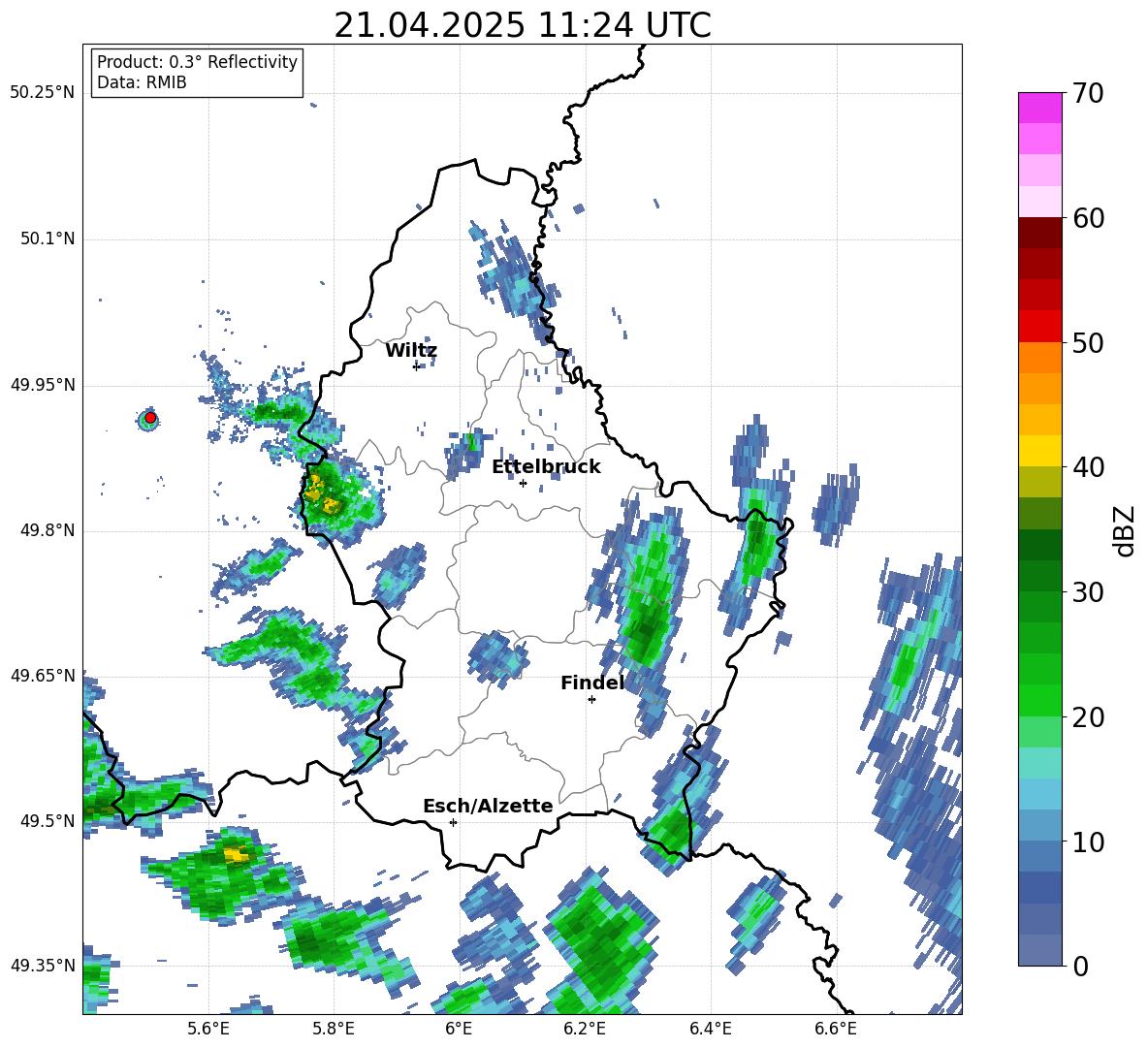Viewport: 1148px width, 1048px height.
Task: Click the 6.4°E longitude label
Action: coord(710,1029)
